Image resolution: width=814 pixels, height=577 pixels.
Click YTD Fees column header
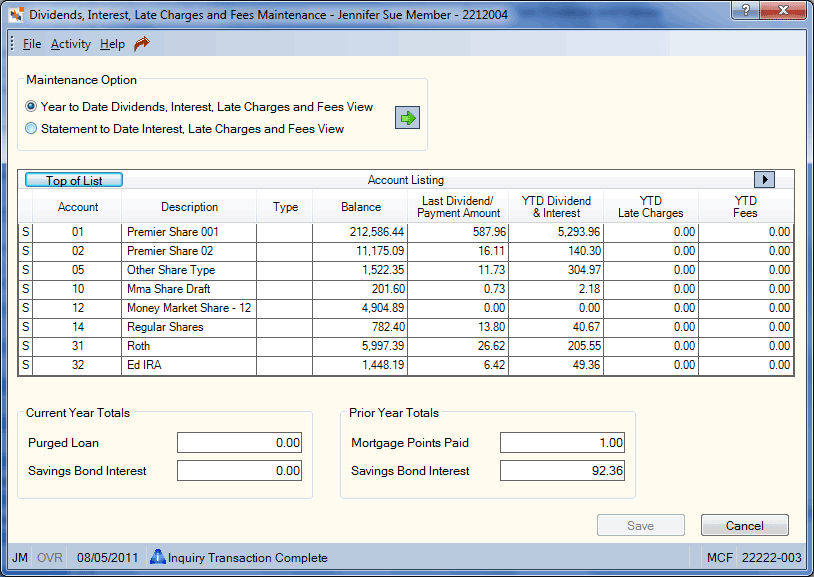click(x=745, y=207)
